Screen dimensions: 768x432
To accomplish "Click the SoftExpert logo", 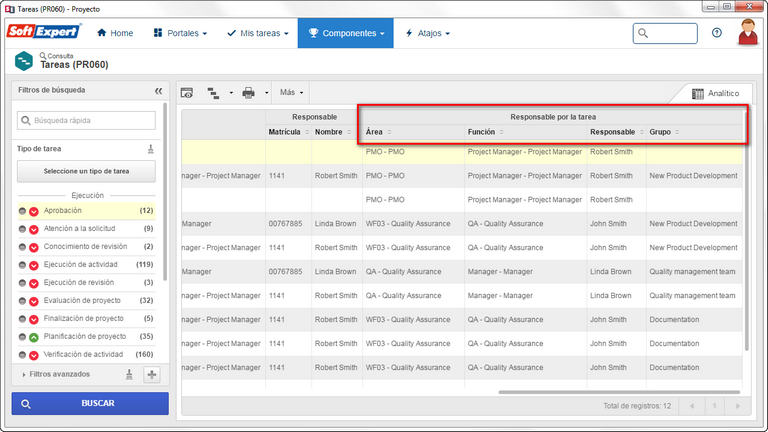I will 44,32.
